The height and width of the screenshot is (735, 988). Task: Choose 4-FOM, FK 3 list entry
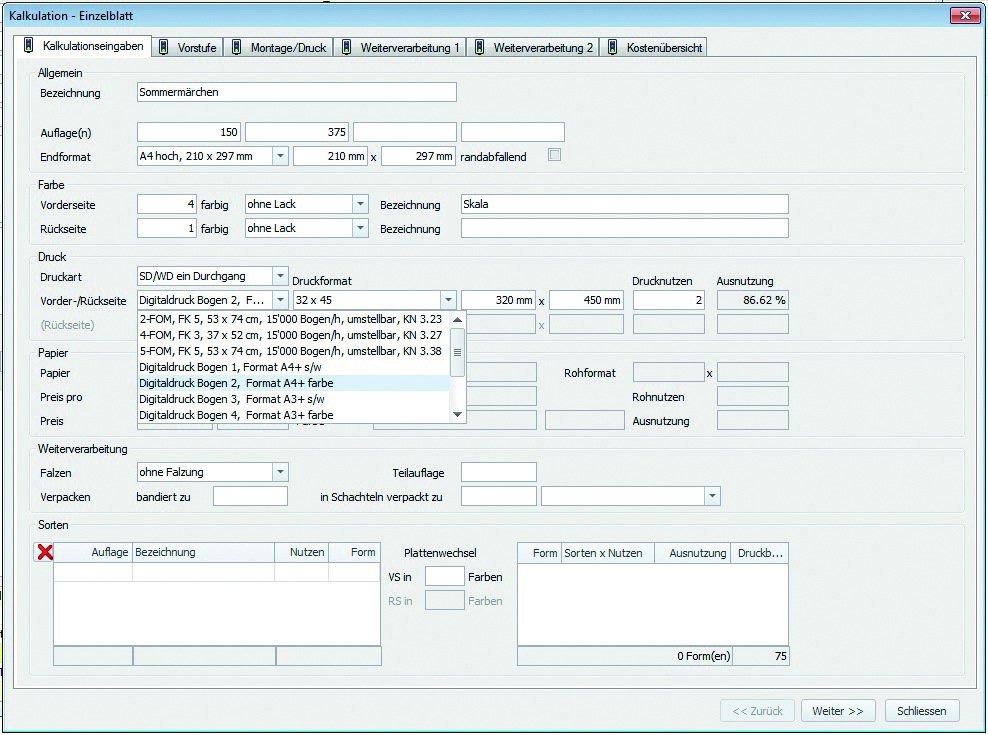click(x=290, y=335)
